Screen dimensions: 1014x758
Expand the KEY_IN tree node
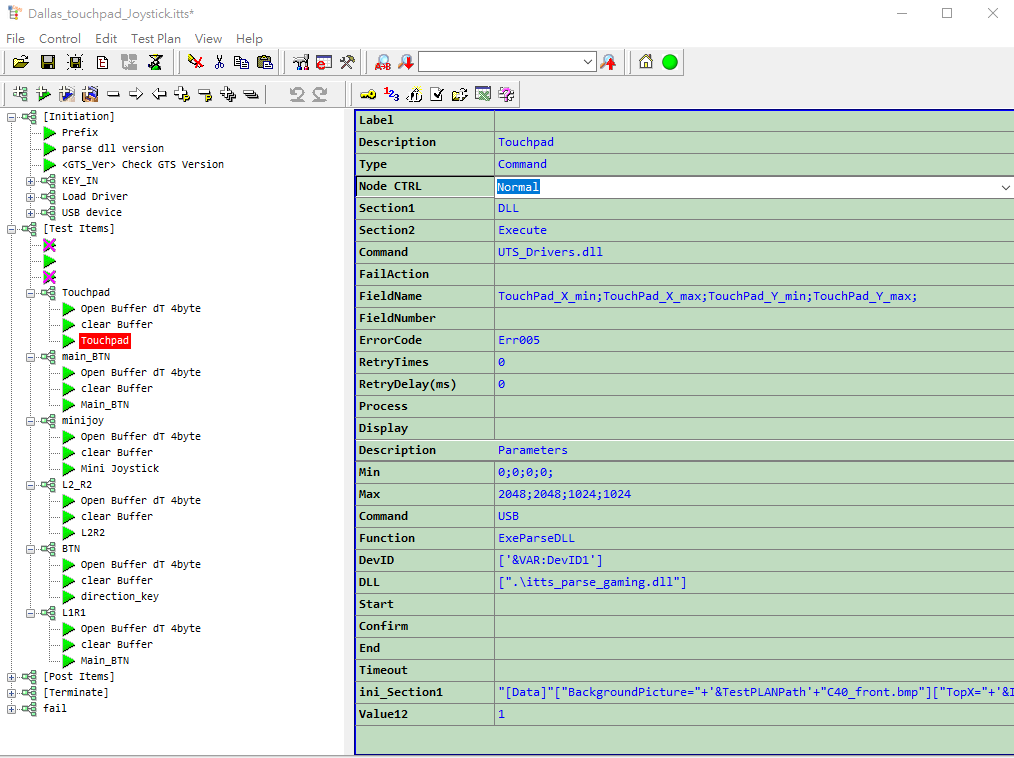(x=30, y=181)
